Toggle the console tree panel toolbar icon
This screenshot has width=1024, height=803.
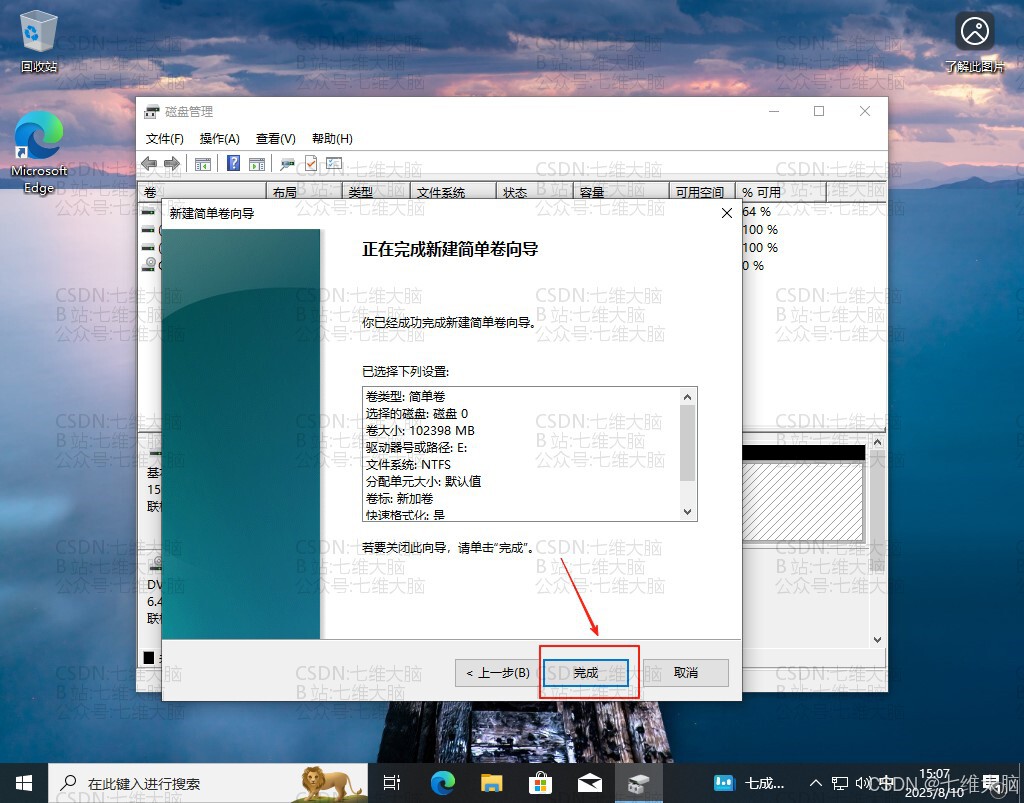pos(204,163)
